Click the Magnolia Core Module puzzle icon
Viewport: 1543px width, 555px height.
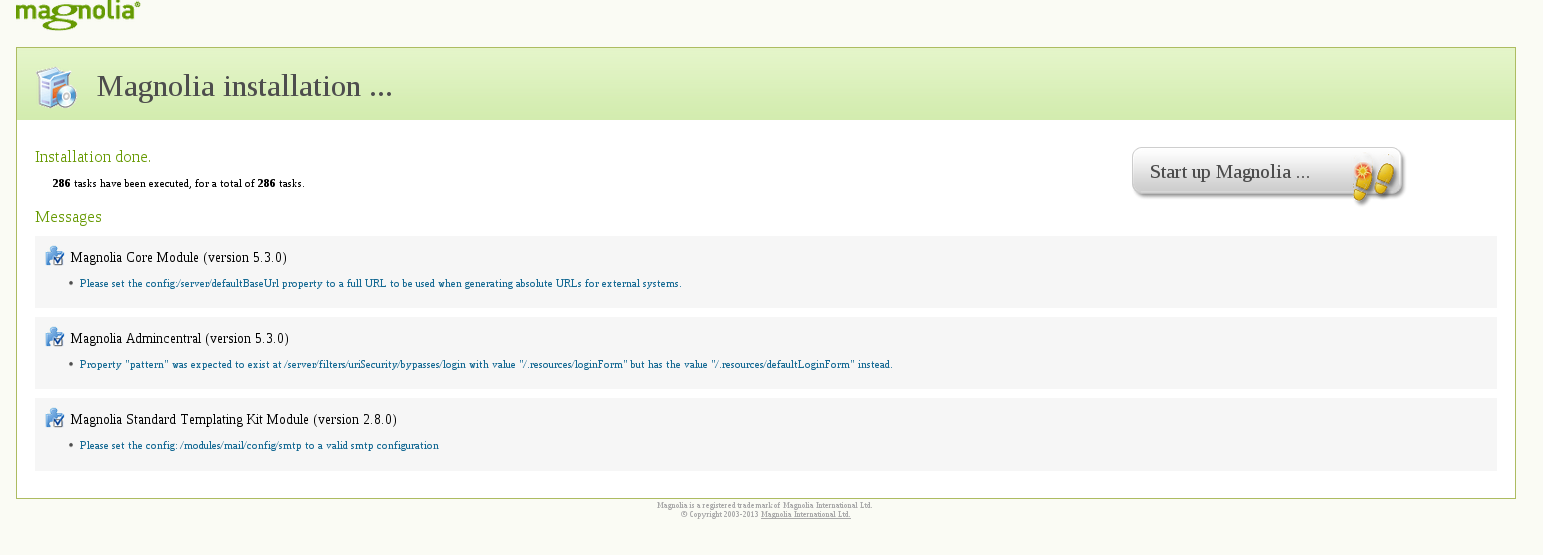tap(55, 257)
